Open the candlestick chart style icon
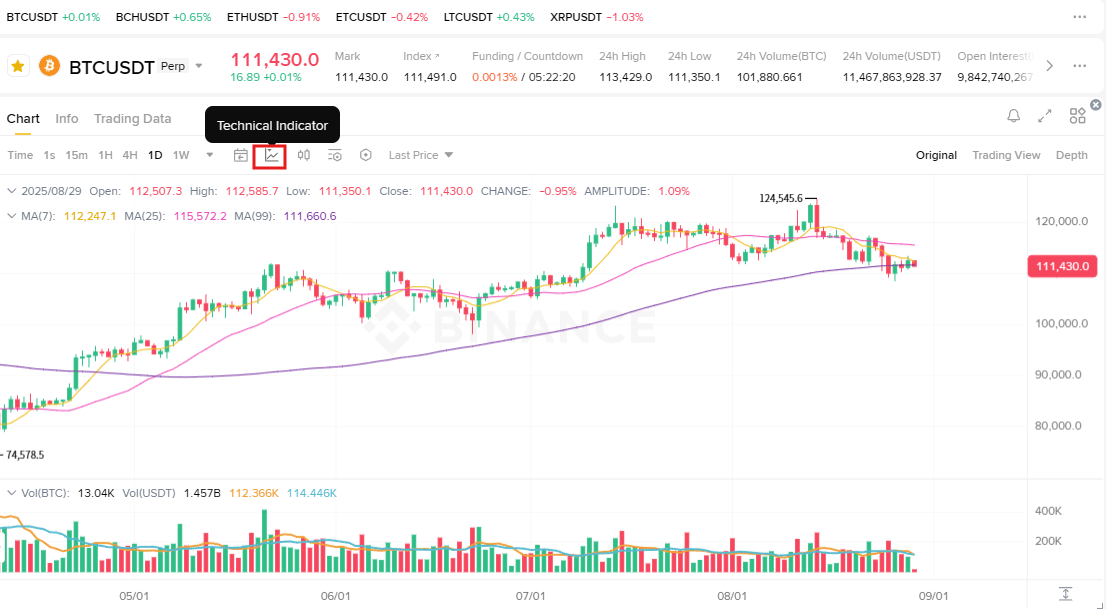 tap(303, 155)
